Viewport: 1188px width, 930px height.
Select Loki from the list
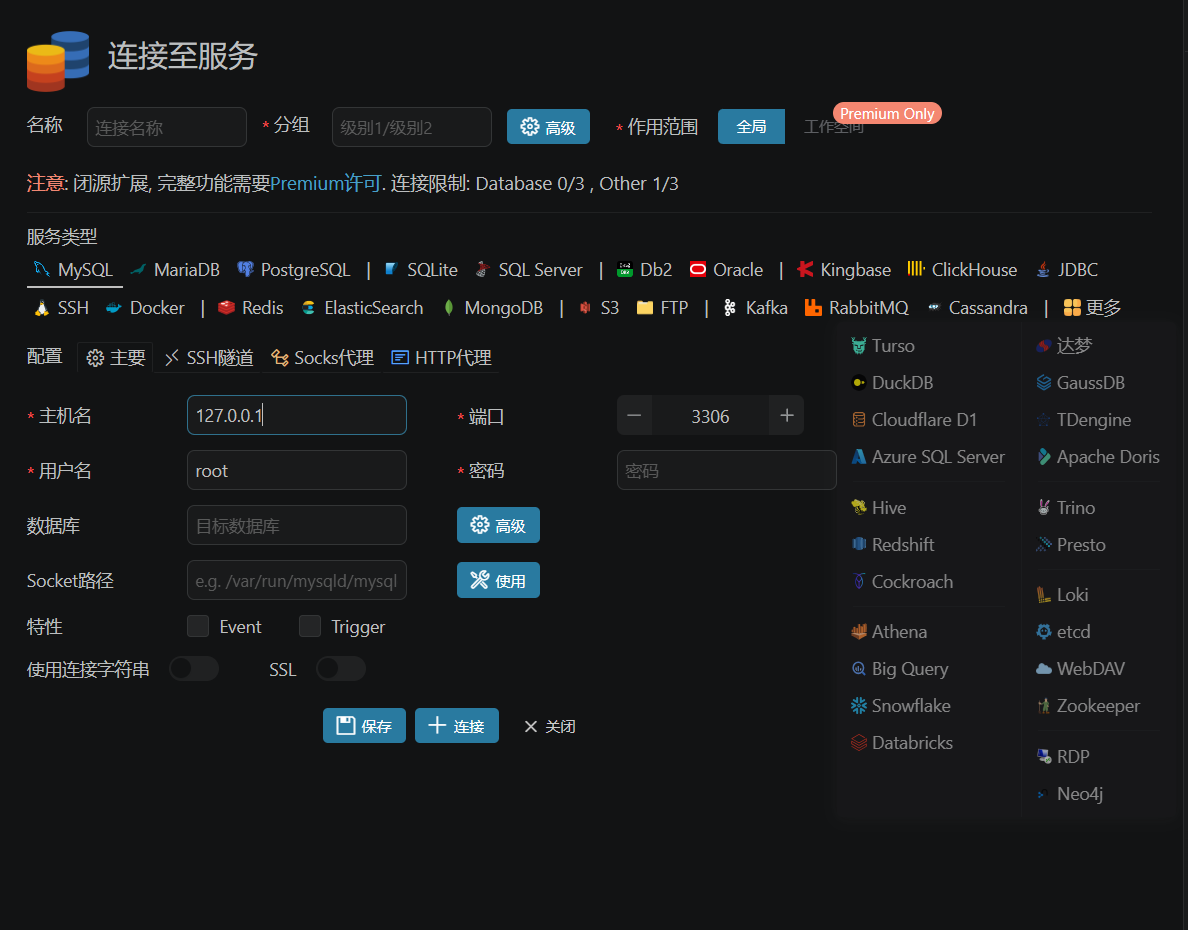pyautogui.click(x=1062, y=595)
